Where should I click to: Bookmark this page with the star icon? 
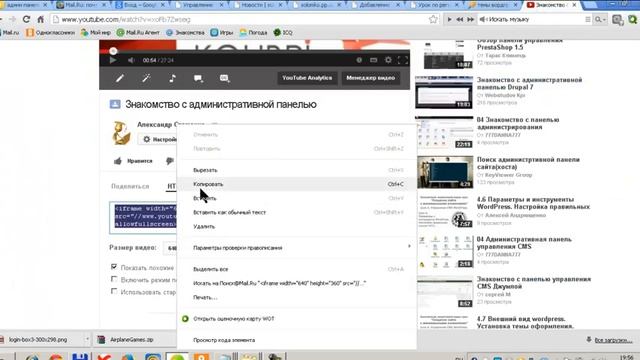[433, 19]
